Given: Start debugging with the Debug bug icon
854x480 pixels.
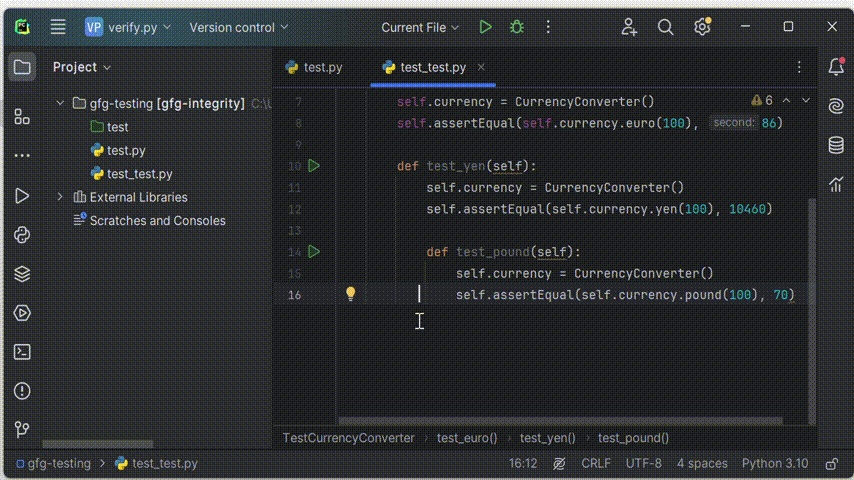Looking at the screenshot, I should click(517, 27).
